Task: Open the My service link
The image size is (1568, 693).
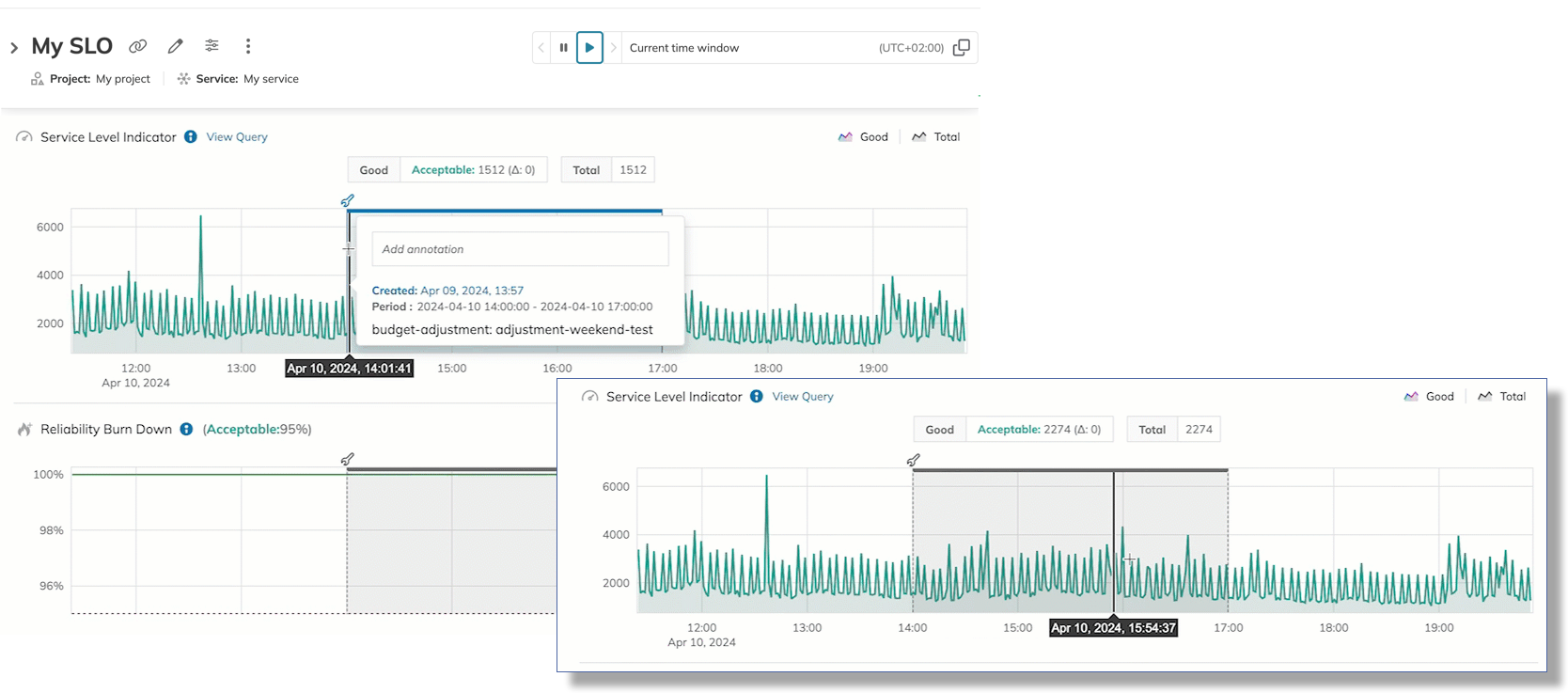Action: tap(271, 79)
